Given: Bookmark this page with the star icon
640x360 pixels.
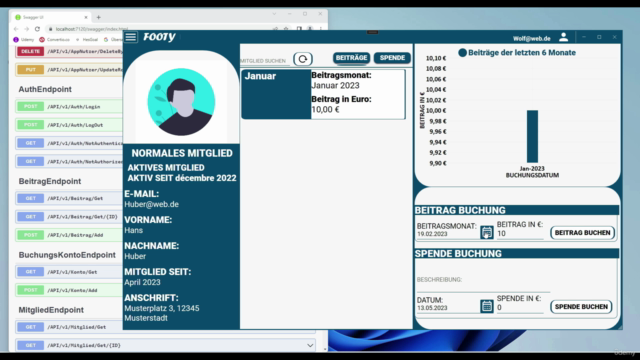Looking at the screenshot, I should pos(286,29).
